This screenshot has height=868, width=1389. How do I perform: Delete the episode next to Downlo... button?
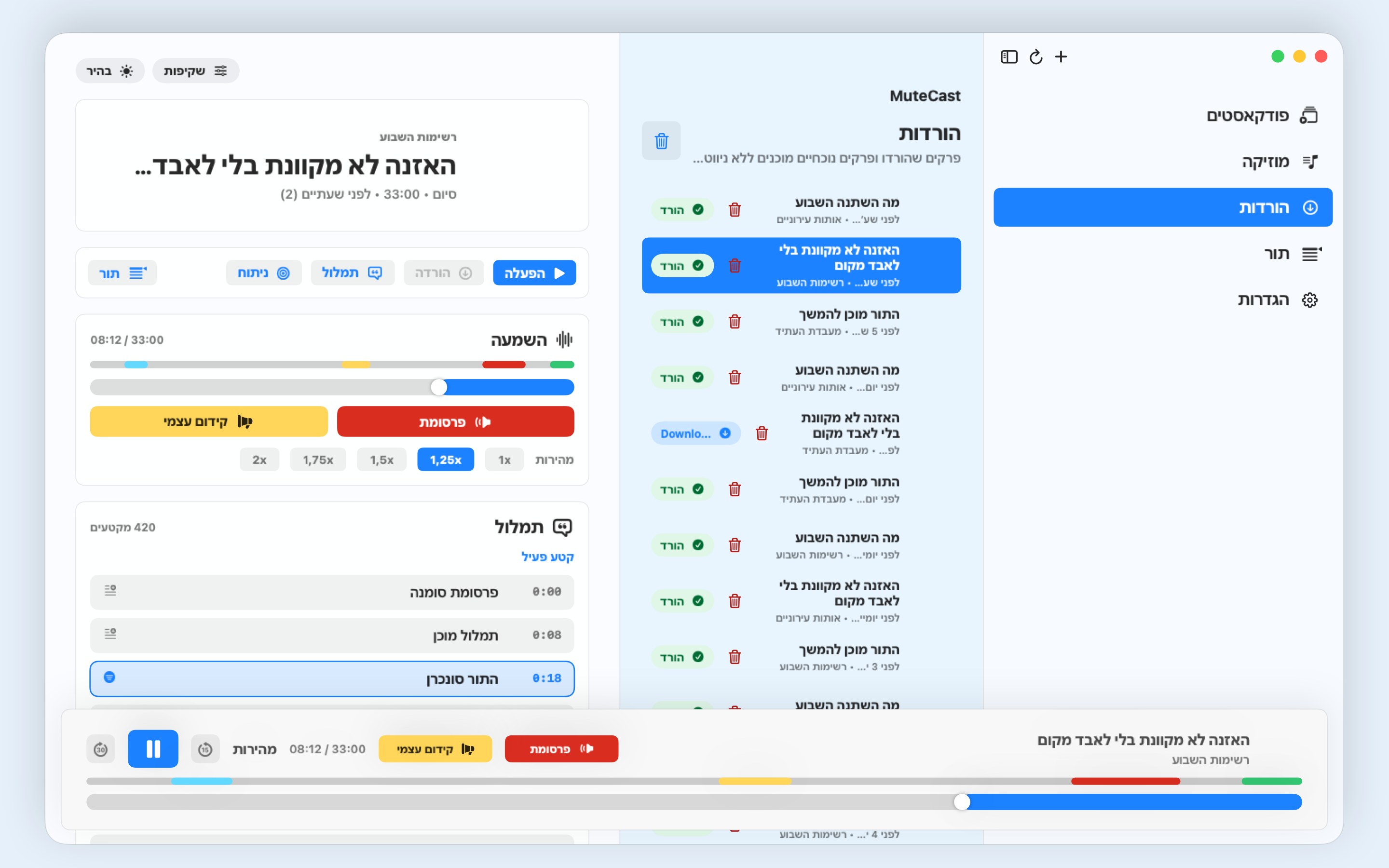(x=762, y=434)
